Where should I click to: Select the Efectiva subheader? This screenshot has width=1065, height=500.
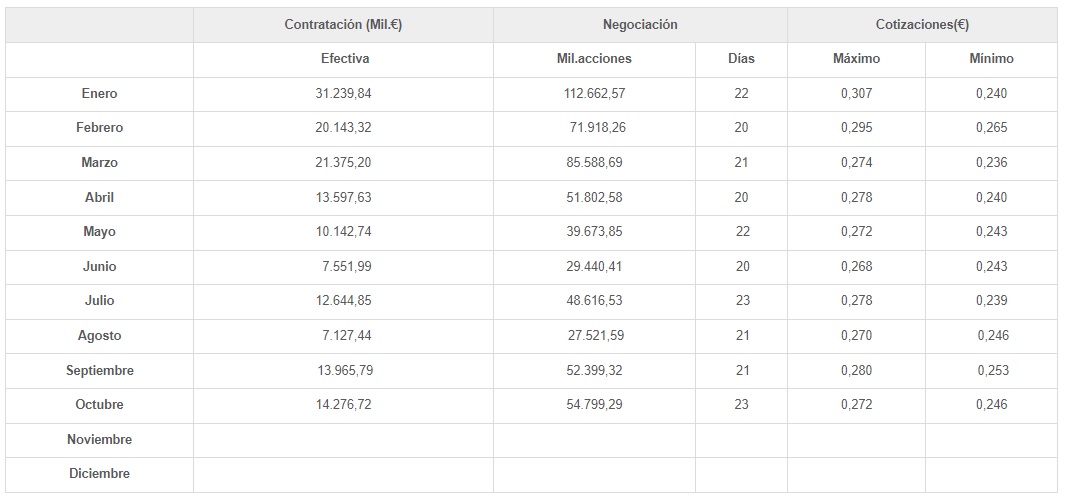coord(345,59)
